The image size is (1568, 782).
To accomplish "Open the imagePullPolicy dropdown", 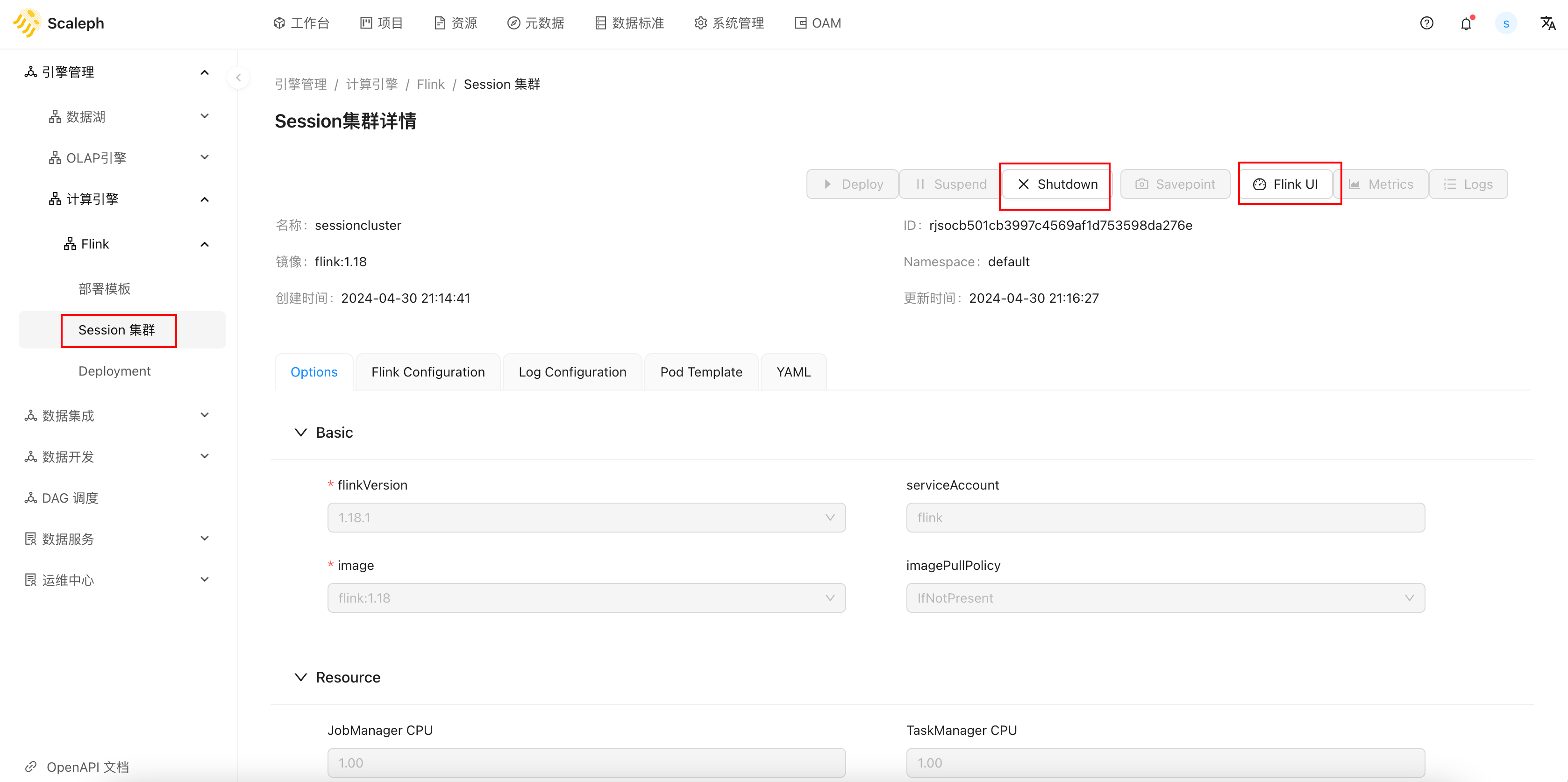I will [x=1165, y=597].
